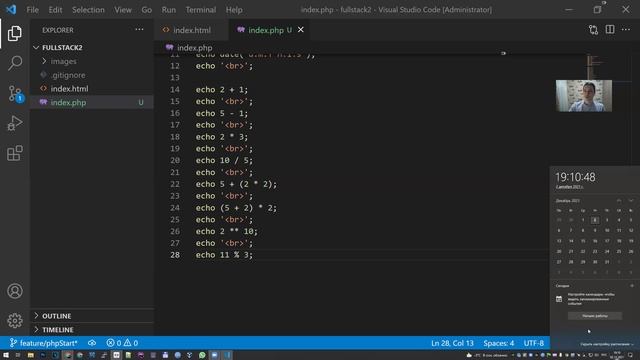The width and height of the screenshot is (640, 360).
Task: Switch to the index.html tab
Action: [x=191, y=30]
